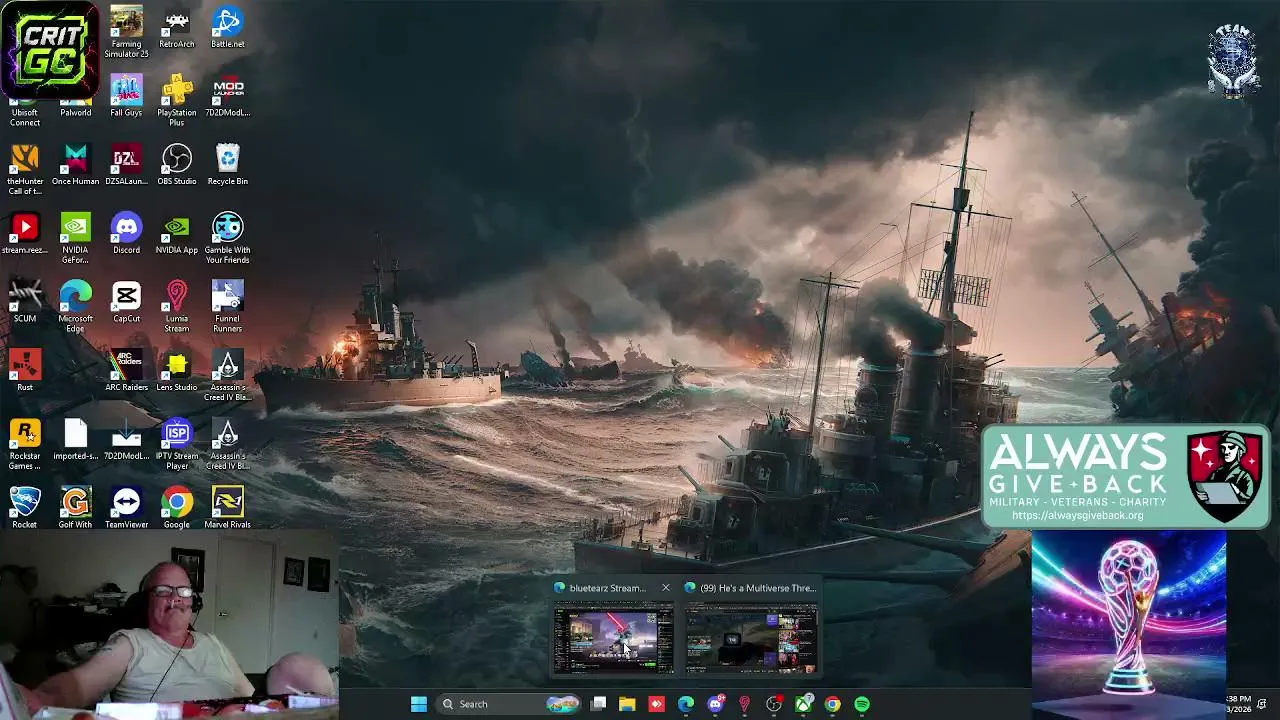The height and width of the screenshot is (720, 1280).
Task: Select the stream.reez desktop shortcut
Action: point(25,233)
